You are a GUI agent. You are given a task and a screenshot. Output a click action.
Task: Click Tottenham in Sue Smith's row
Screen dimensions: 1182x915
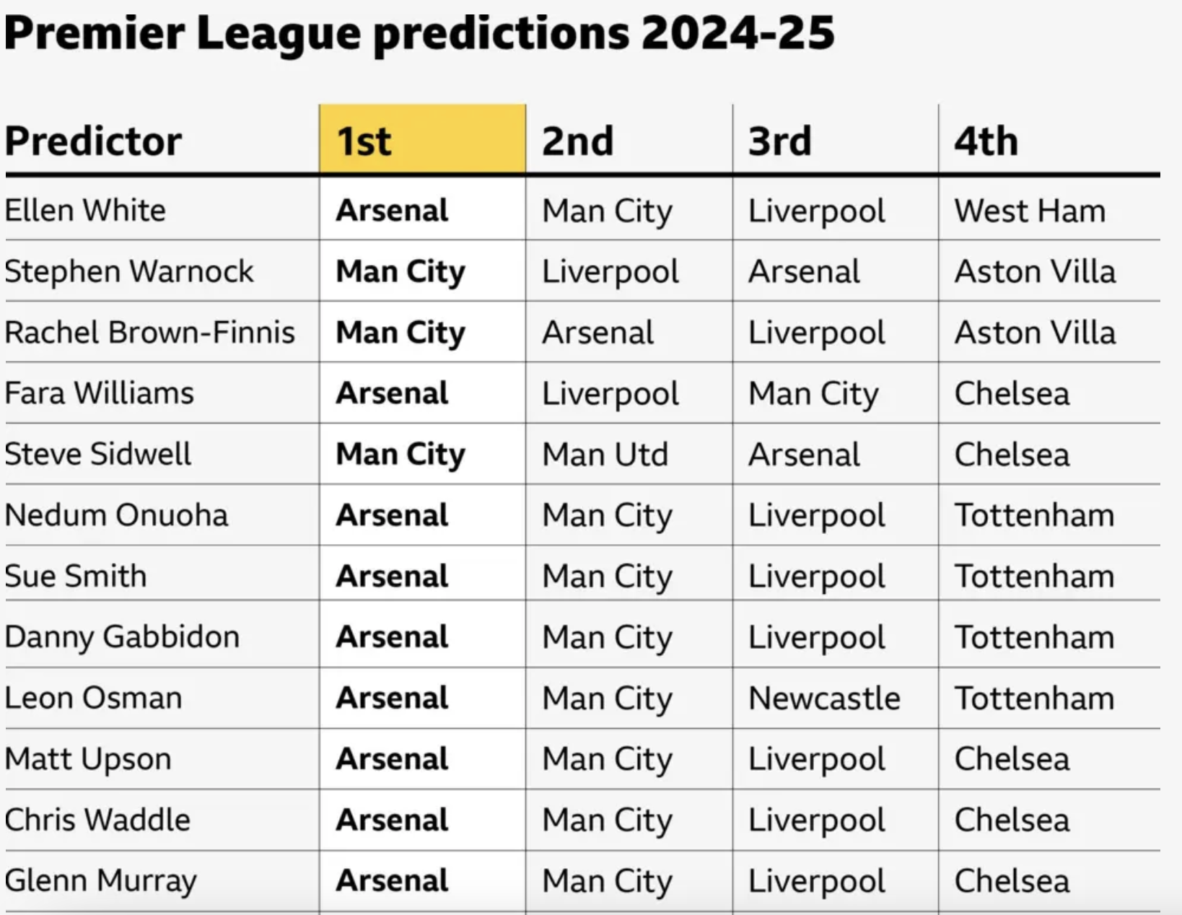[1034, 577]
